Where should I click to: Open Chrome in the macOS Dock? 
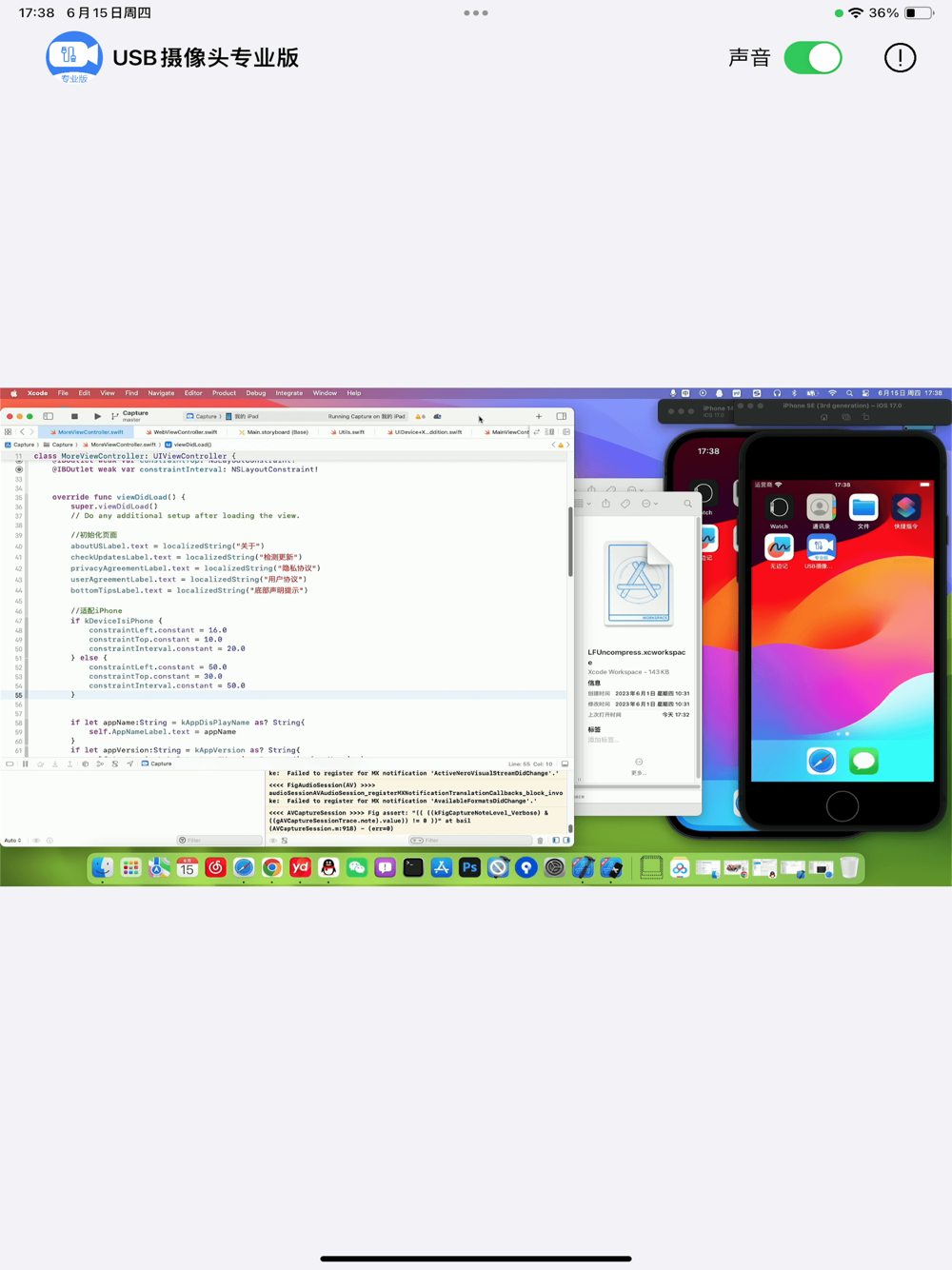coord(271,867)
